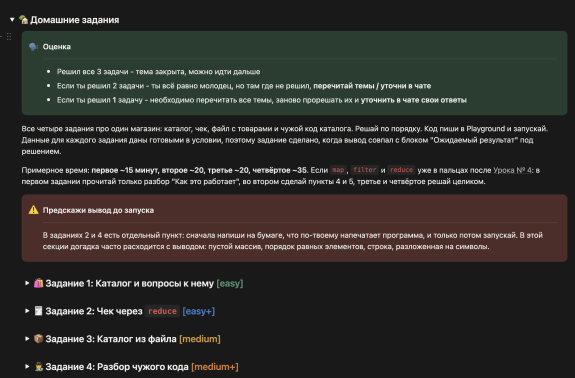Click the [medium+] difficulty label
Viewport: 575px width, 378px height.
click(215, 367)
